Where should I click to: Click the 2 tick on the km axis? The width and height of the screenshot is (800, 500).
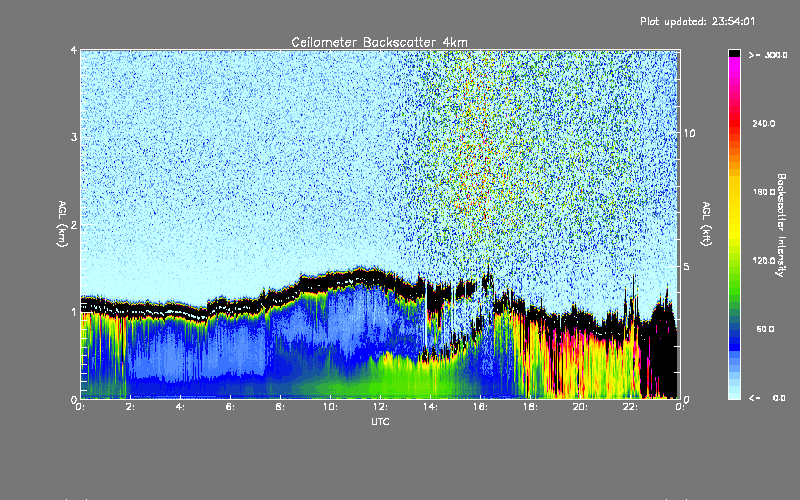click(x=74, y=224)
